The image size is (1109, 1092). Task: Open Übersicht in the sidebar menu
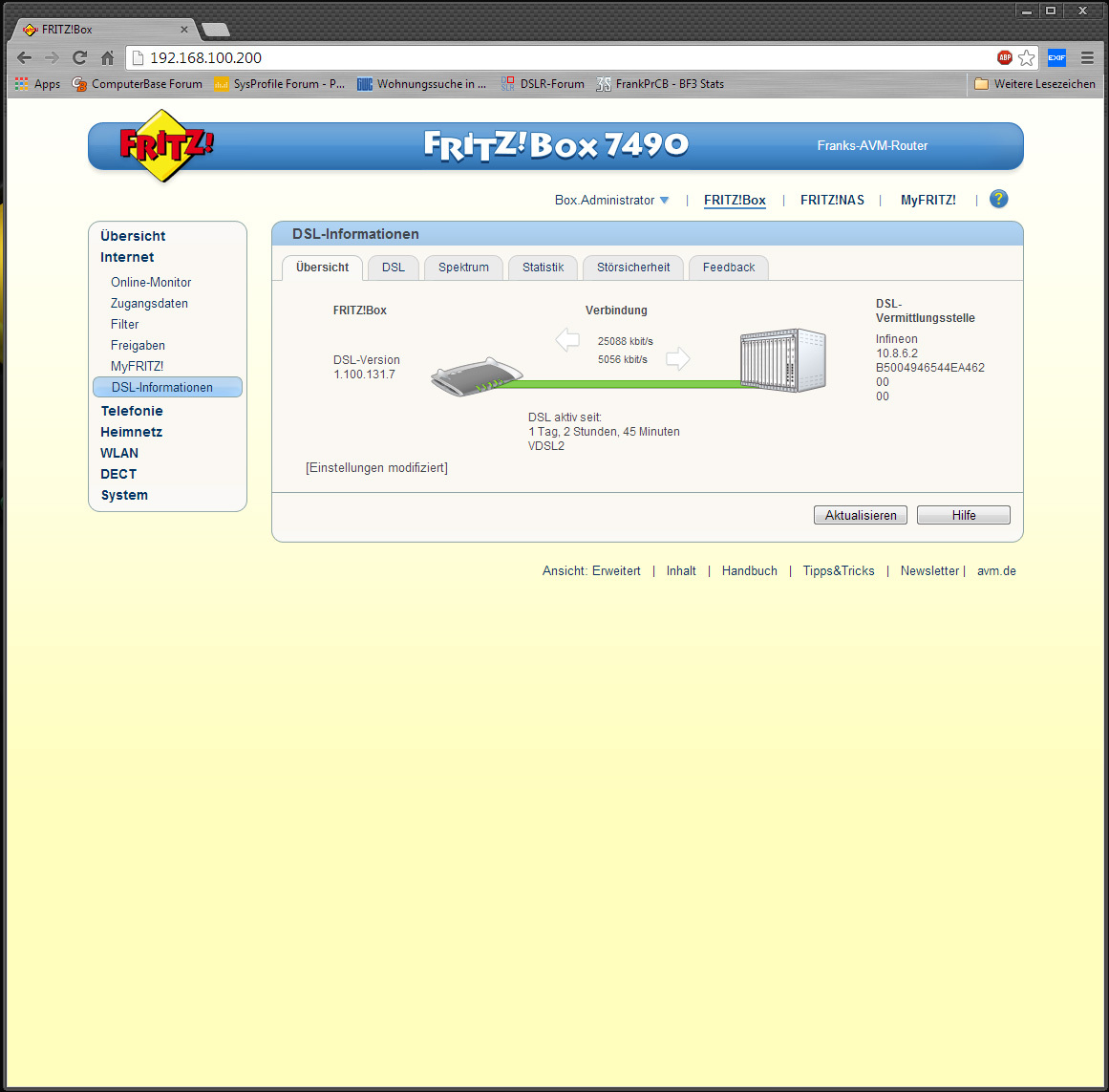pyautogui.click(x=133, y=236)
